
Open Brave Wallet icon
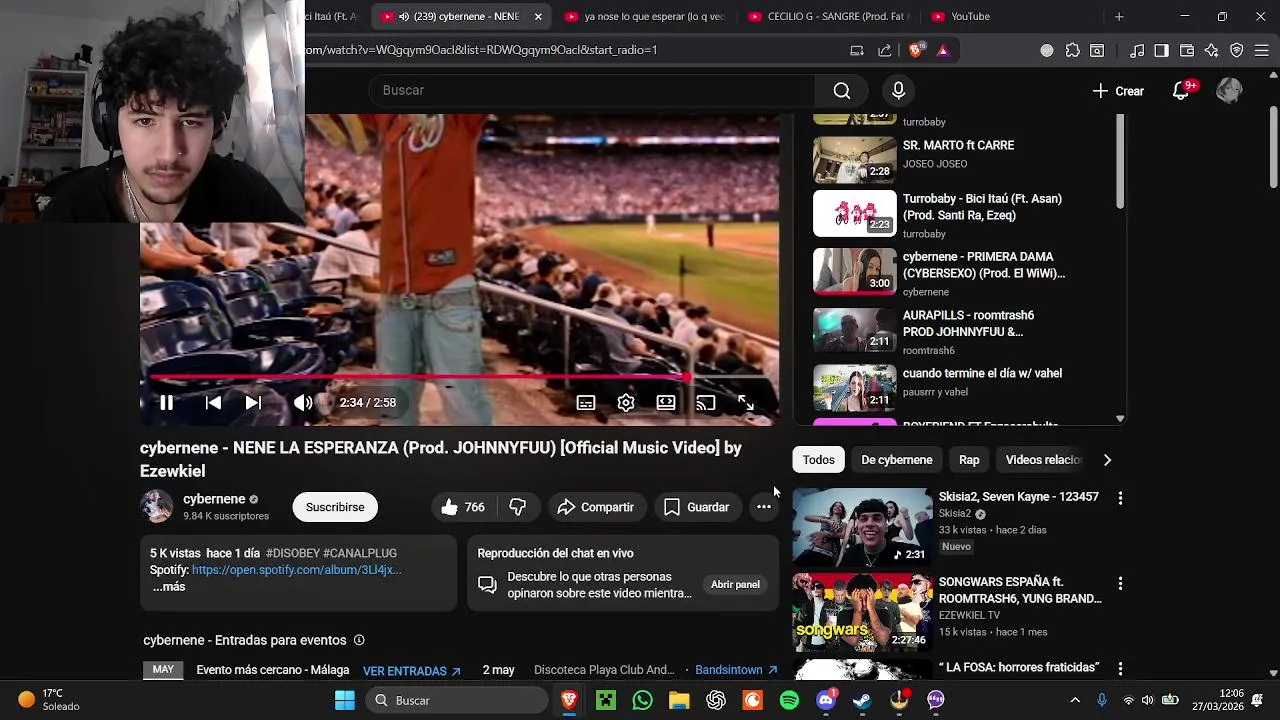pos(1187,50)
